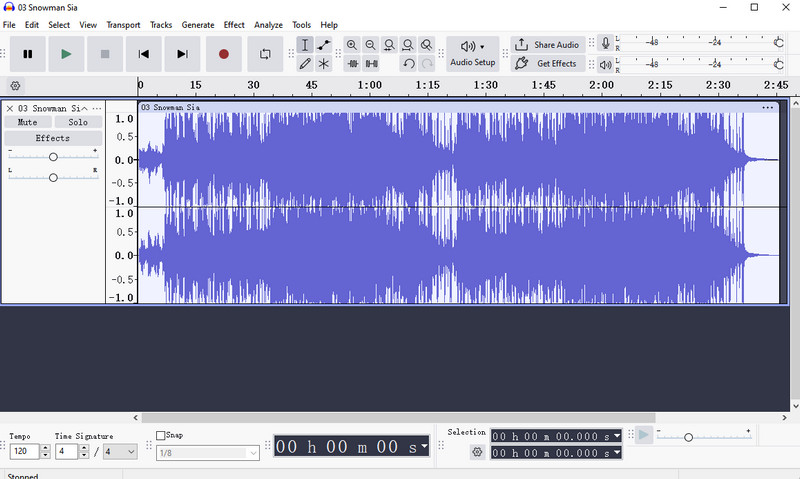Choose the Draw tool pencil
The height and width of the screenshot is (479, 800).
305,64
